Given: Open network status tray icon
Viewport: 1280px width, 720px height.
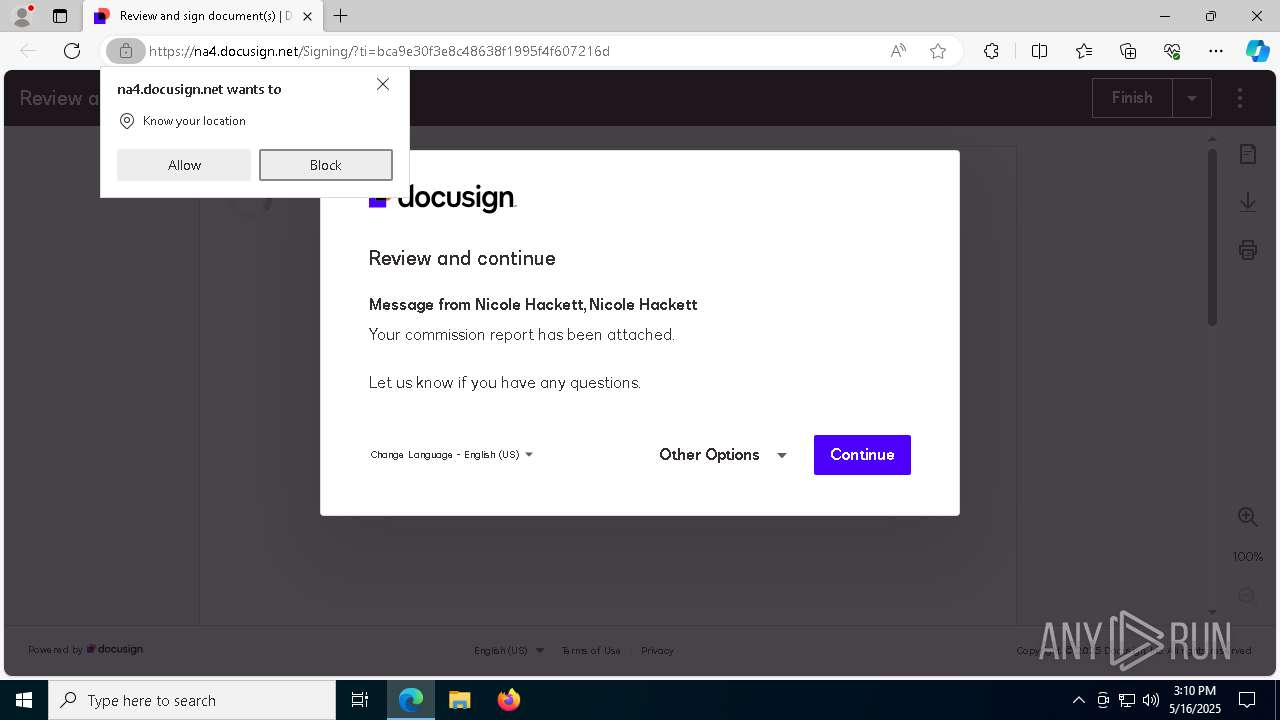Looking at the screenshot, I should 1127,700.
